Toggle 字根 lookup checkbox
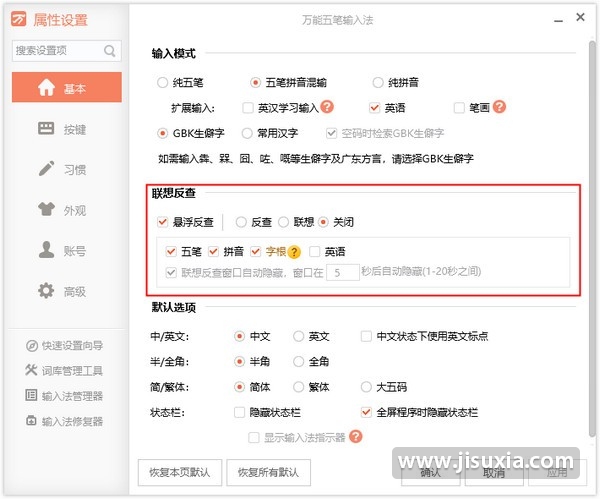This screenshot has width=600, height=499. tap(255, 251)
